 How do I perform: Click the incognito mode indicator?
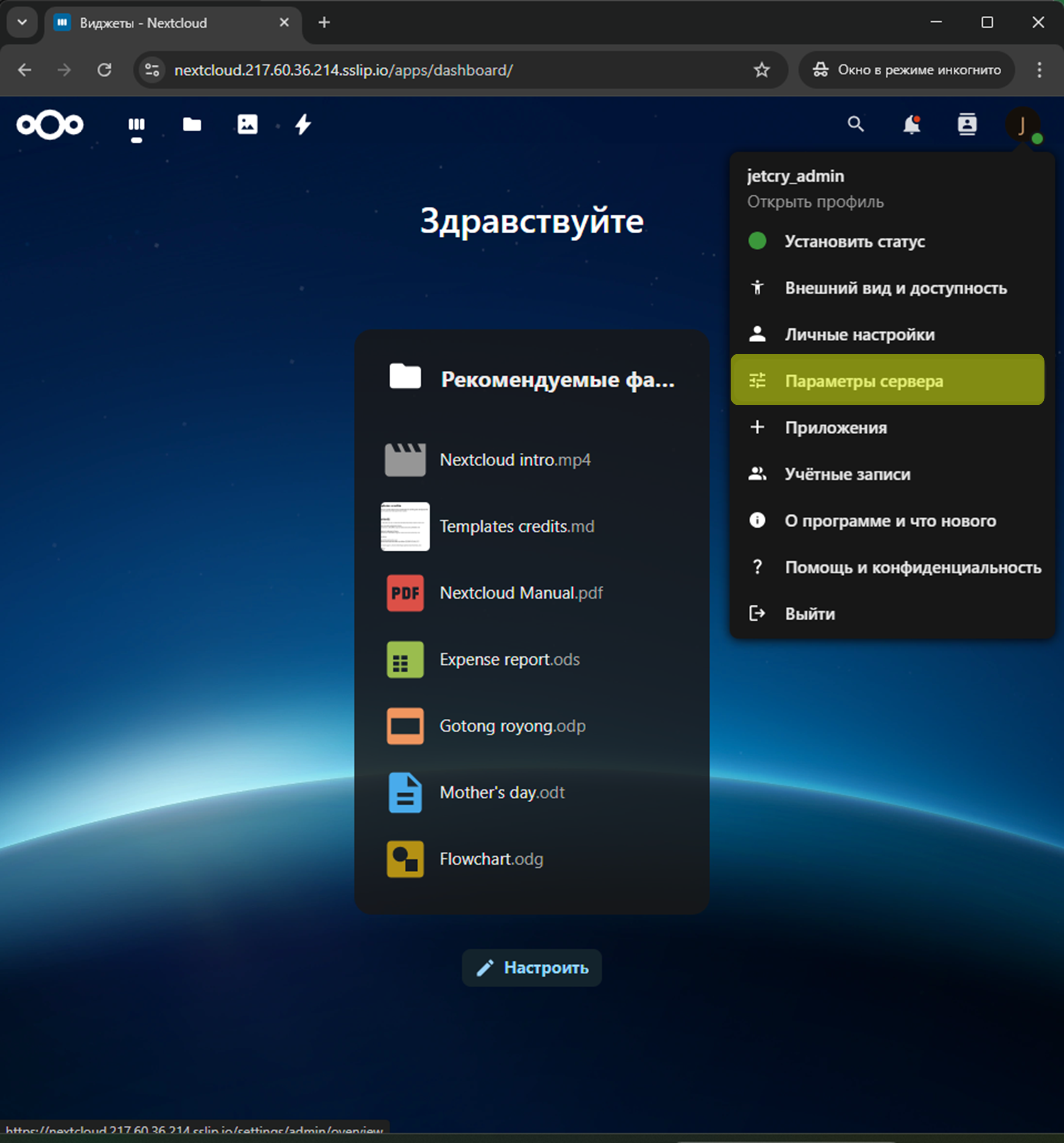(907, 70)
